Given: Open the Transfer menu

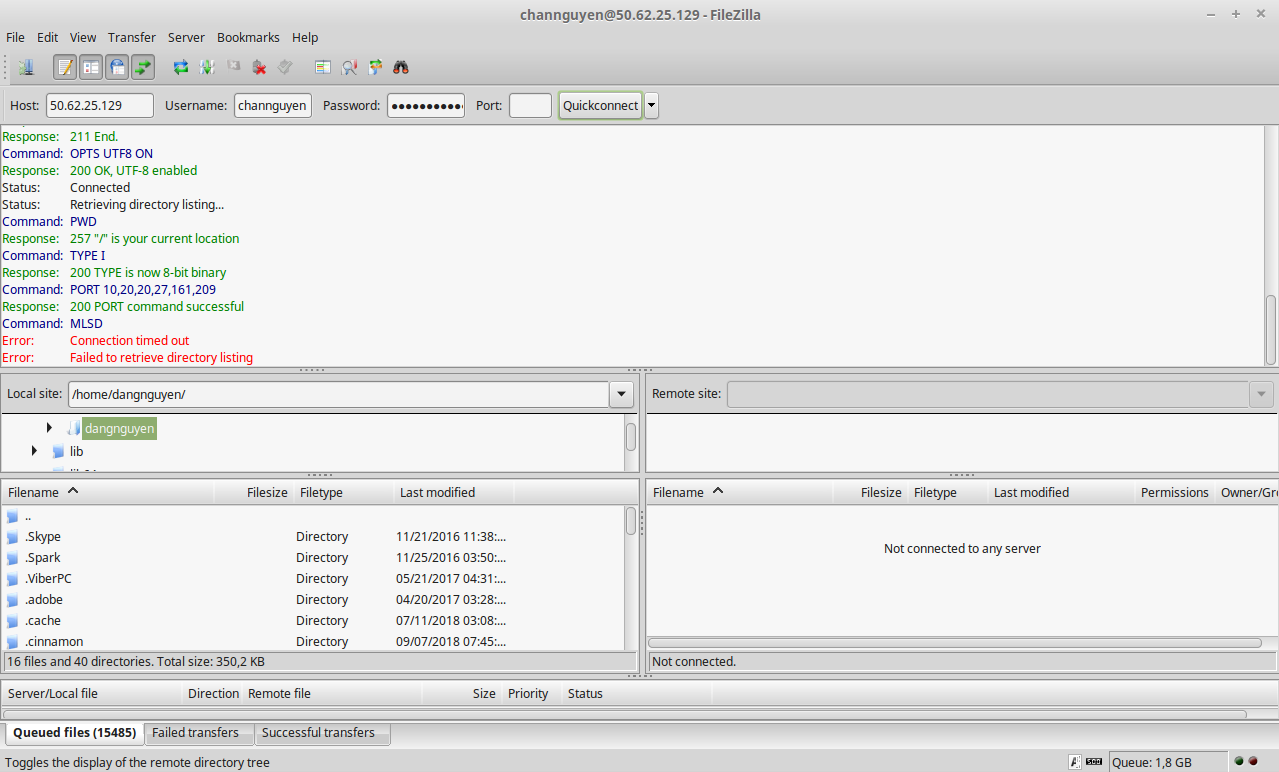Looking at the screenshot, I should pos(132,37).
